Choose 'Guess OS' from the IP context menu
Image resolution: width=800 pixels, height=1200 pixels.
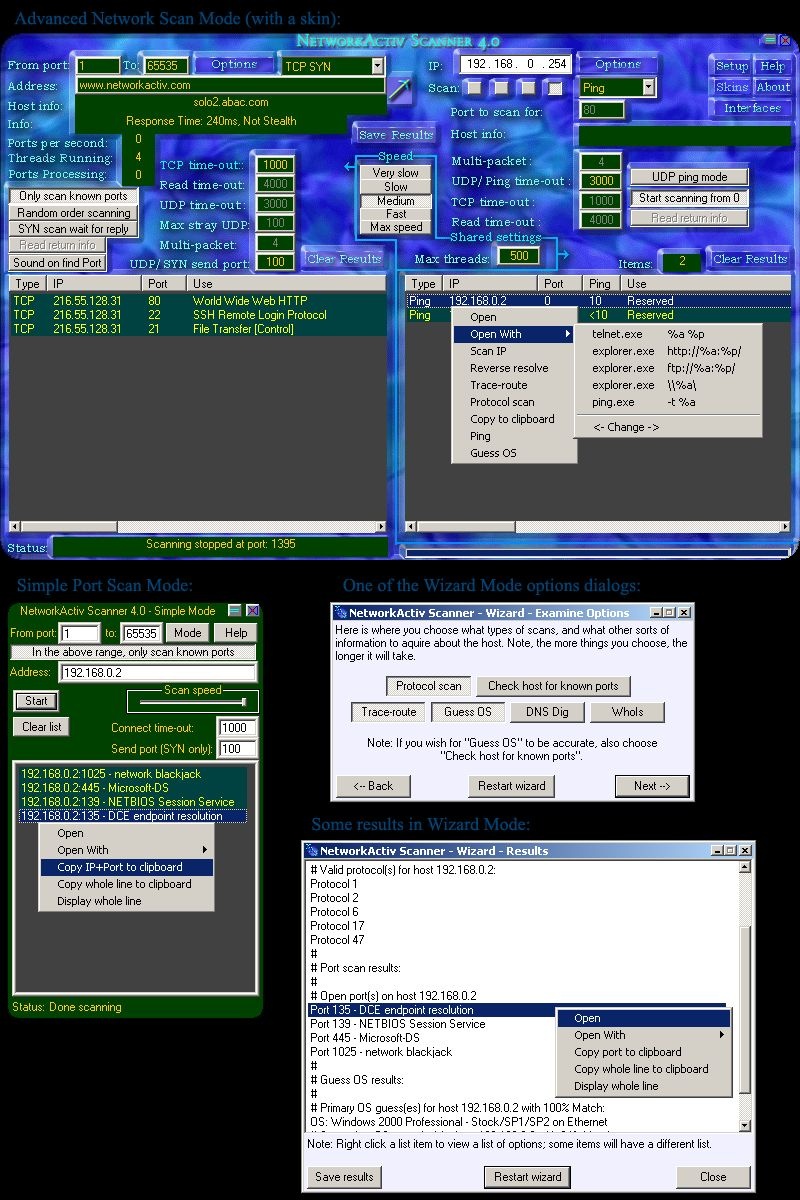(515, 453)
